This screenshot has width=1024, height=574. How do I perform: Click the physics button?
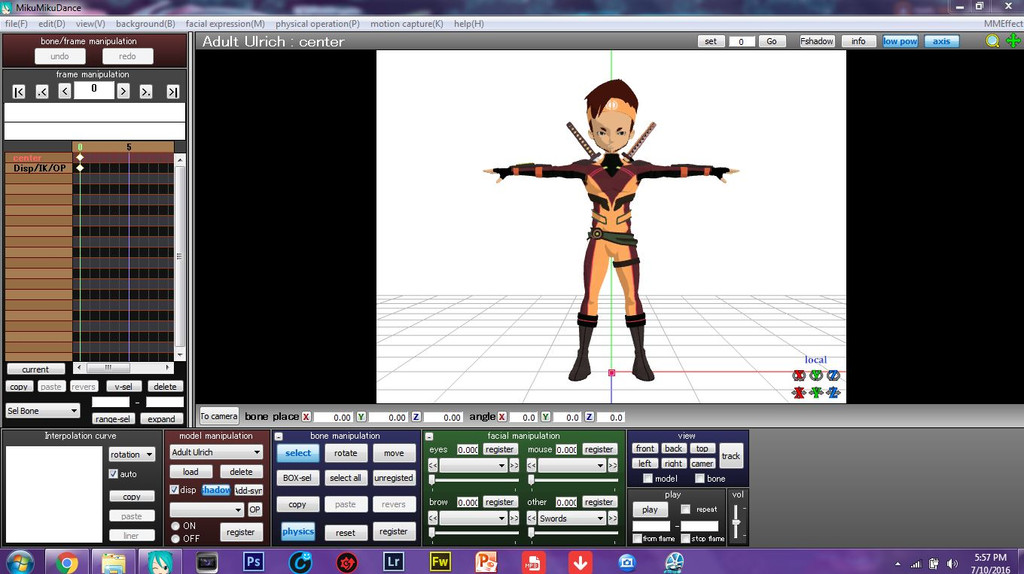tap(298, 532)
